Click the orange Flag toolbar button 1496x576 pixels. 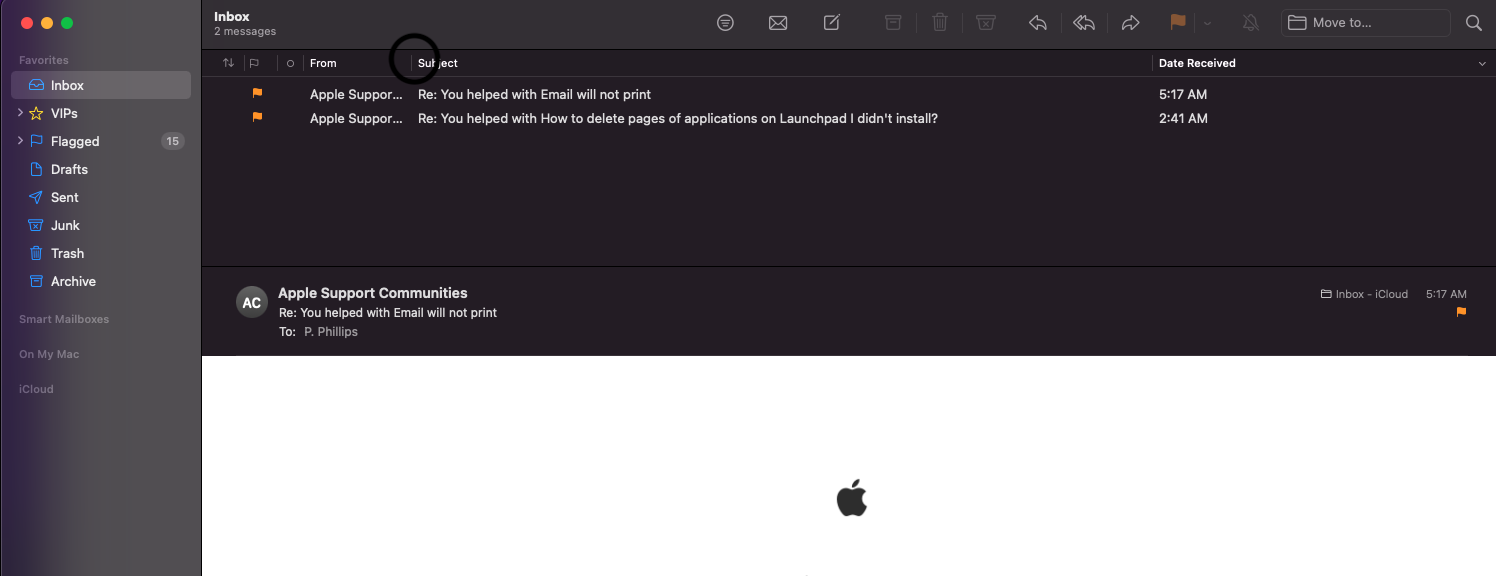[1178, 22]
